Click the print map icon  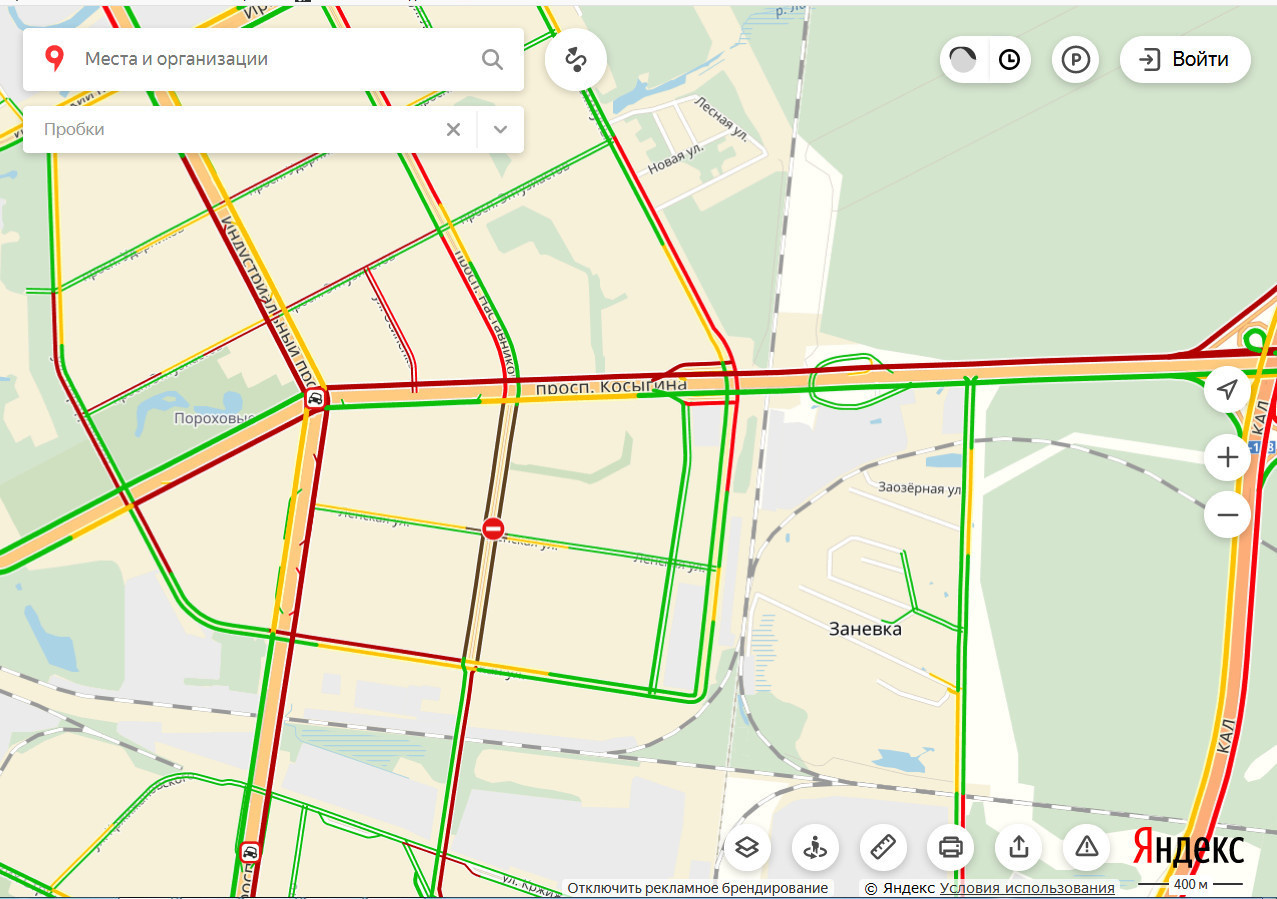[951, 848]
